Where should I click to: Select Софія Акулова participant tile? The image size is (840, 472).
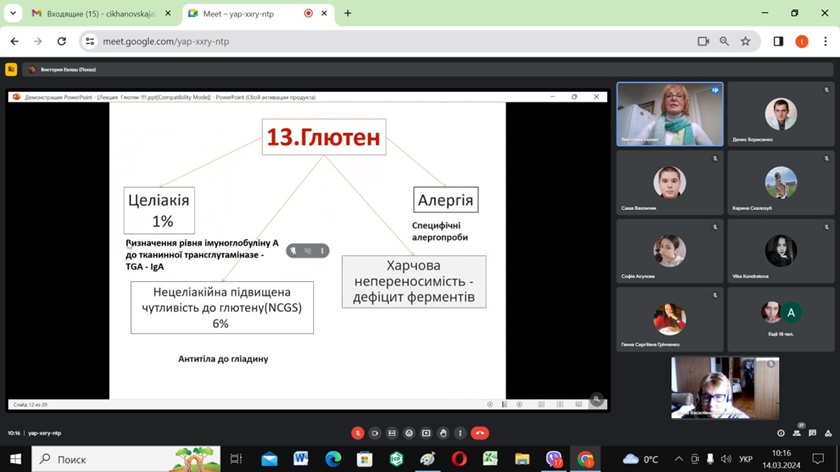point(670,251)
